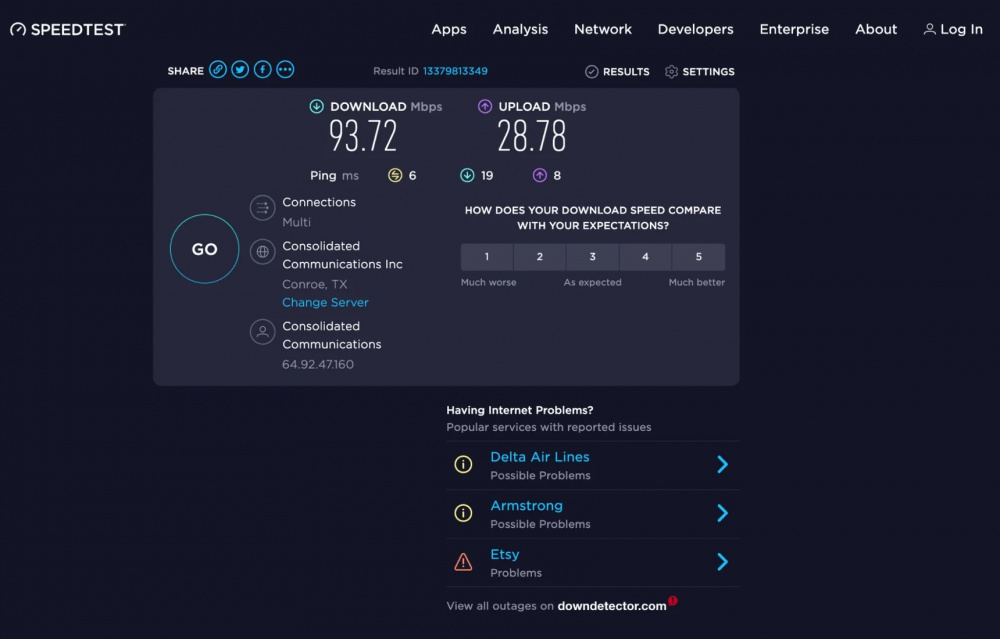
Task: Click the download arrow icon
Action: pyautogui.click(x=316, y=106)
